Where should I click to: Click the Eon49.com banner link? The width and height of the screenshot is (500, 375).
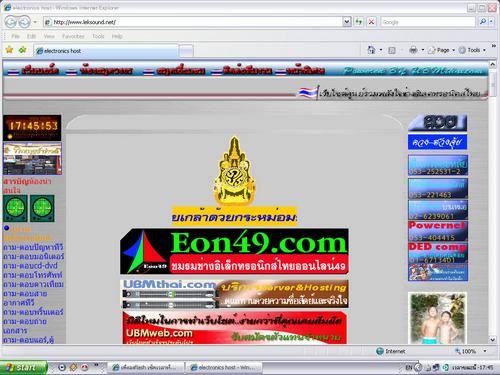(x=234, y=251)
